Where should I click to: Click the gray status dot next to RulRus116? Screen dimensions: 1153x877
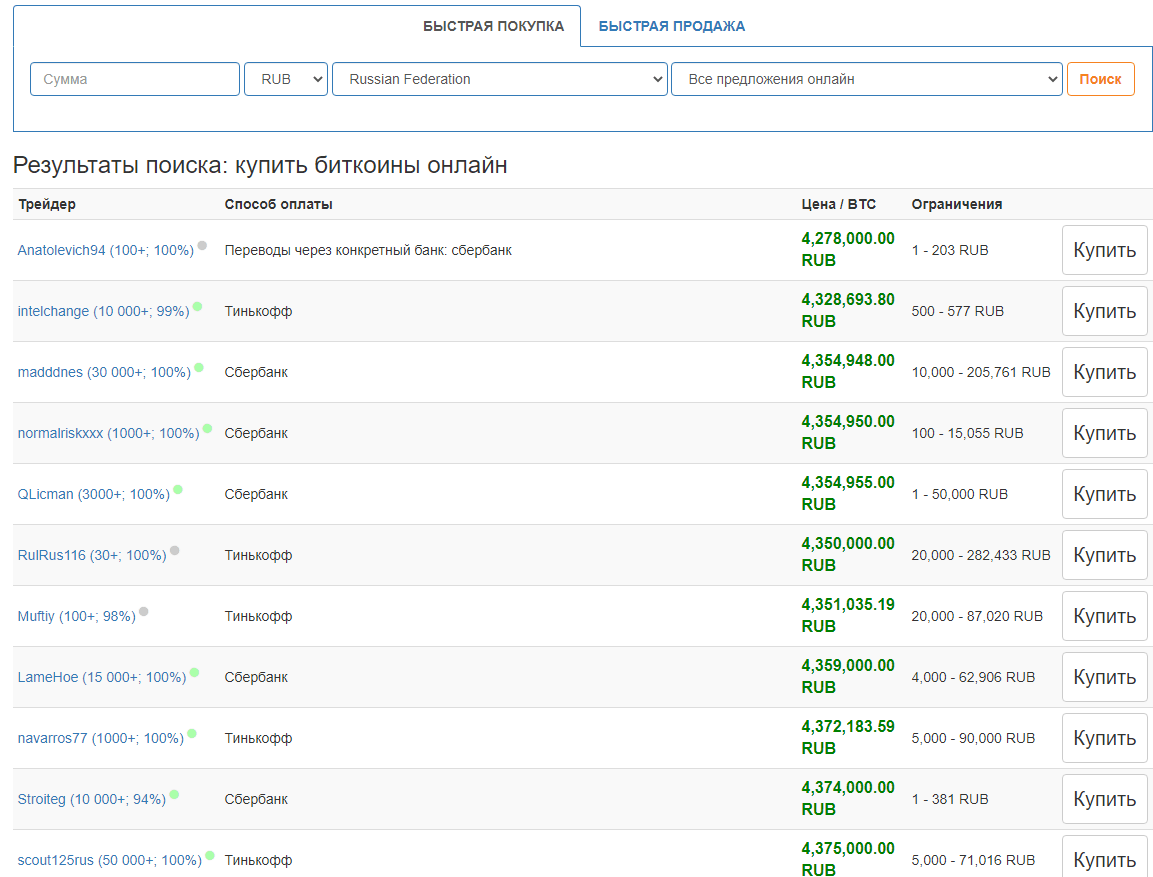pos(175,551)
